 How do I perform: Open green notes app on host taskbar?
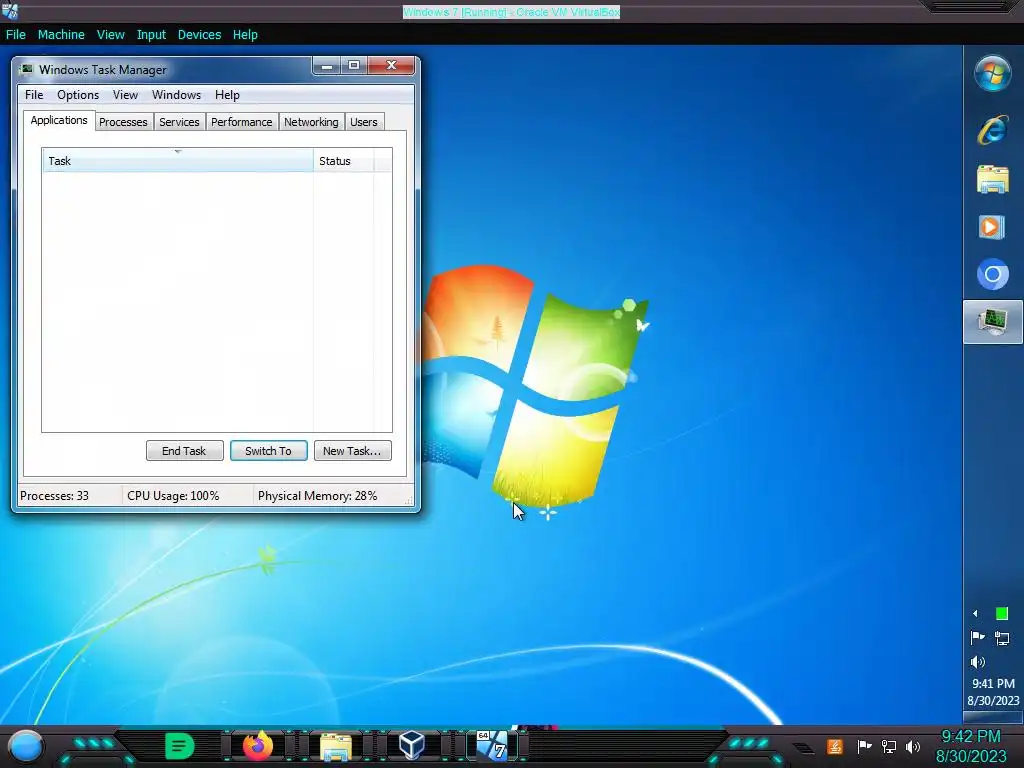click(180, 746)
